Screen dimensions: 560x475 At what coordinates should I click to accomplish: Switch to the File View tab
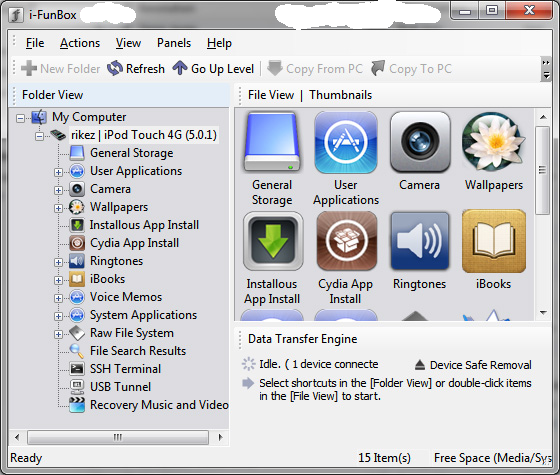click(x=271, y=95)
